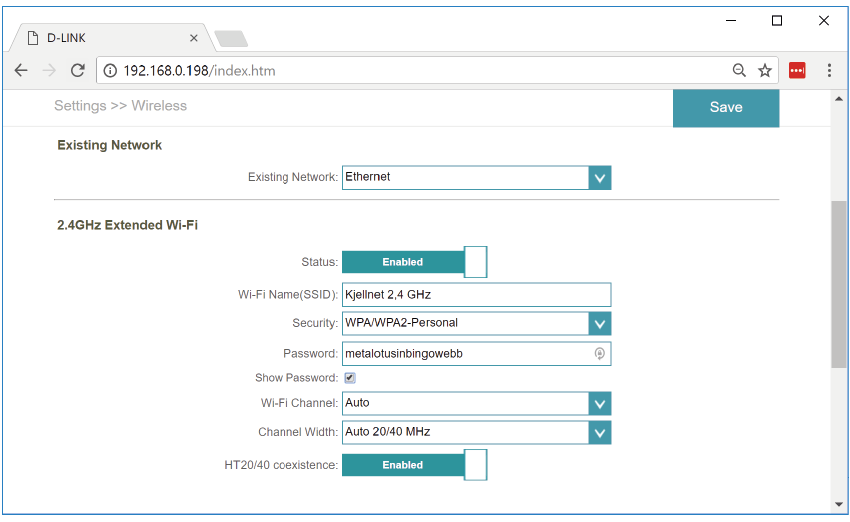
Task: Click the site information icon in address bar
Action: tap(110, 71)
